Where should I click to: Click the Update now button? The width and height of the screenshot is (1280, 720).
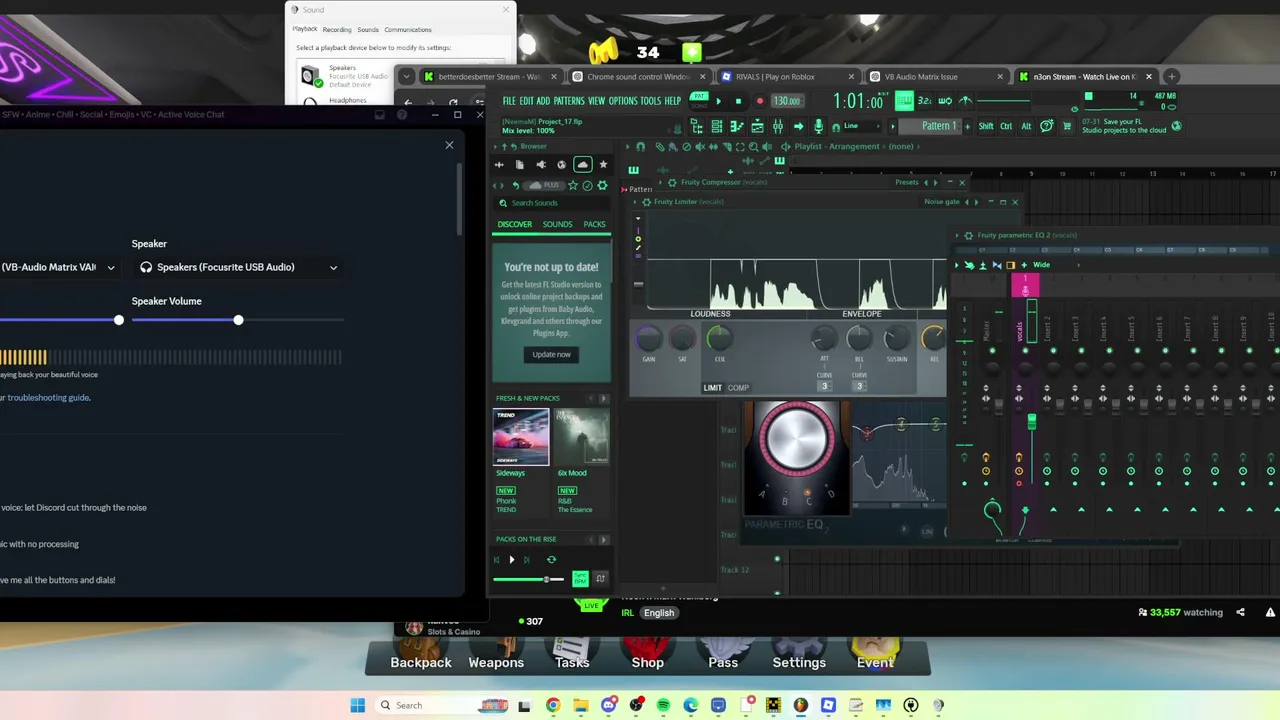click(551, 354)
